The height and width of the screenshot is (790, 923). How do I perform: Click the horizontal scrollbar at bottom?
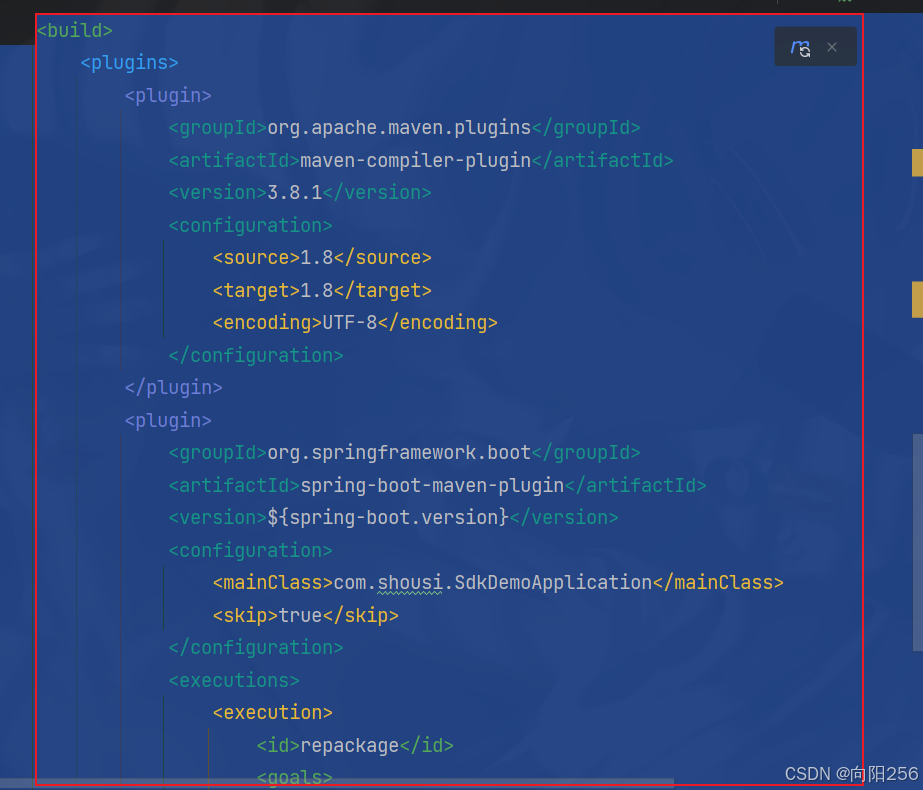(x=337, y=784)
